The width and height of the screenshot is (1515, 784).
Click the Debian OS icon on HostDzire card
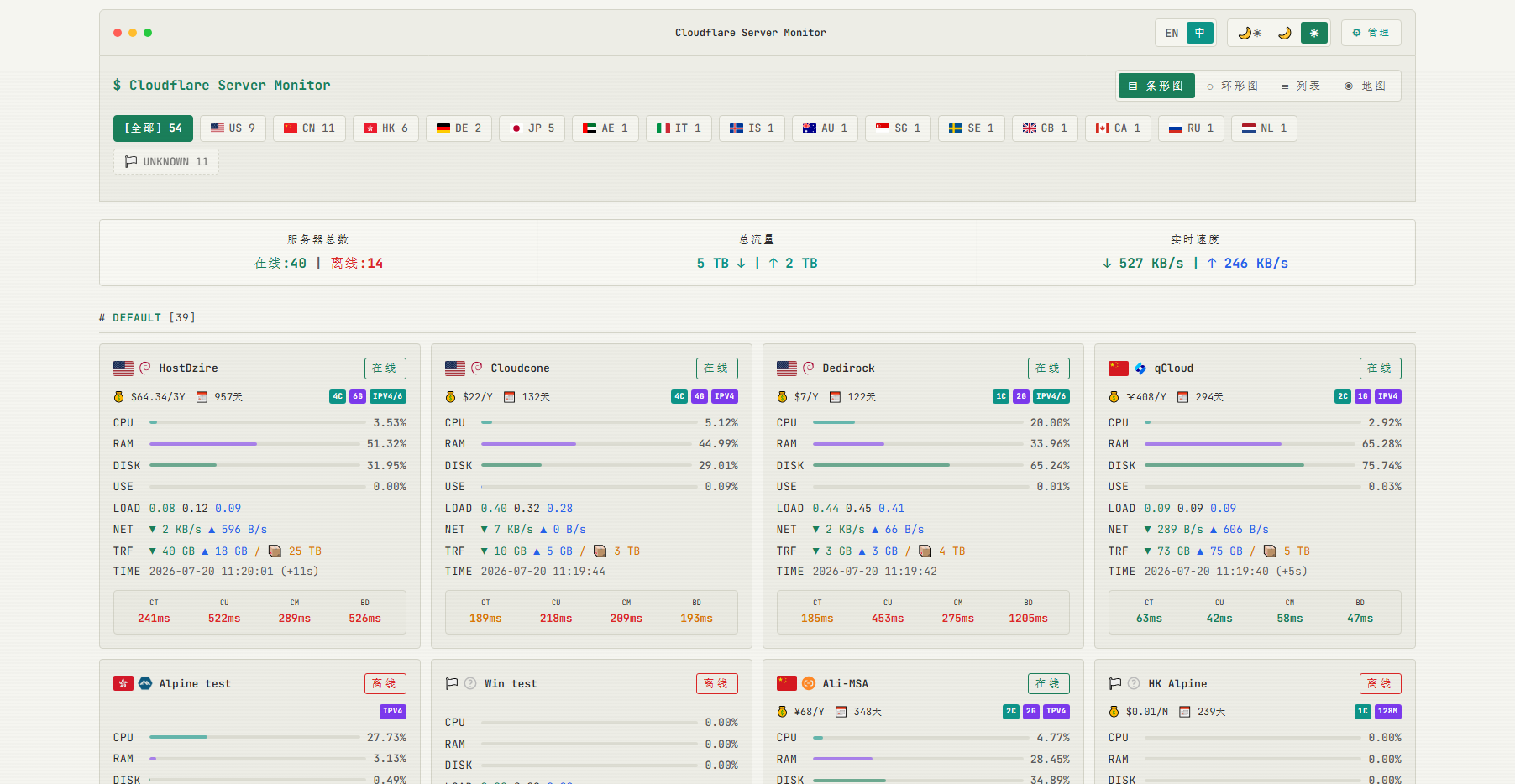(x=145, y=368)
